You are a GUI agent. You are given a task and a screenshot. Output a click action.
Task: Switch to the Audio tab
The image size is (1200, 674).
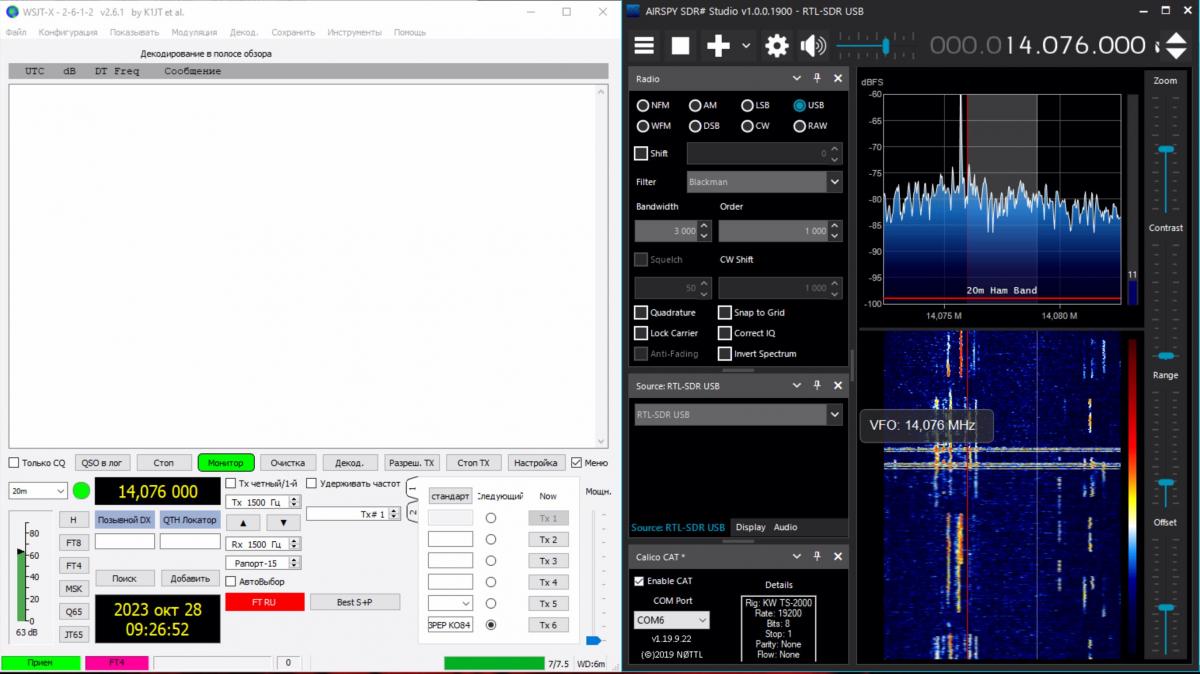785,527
